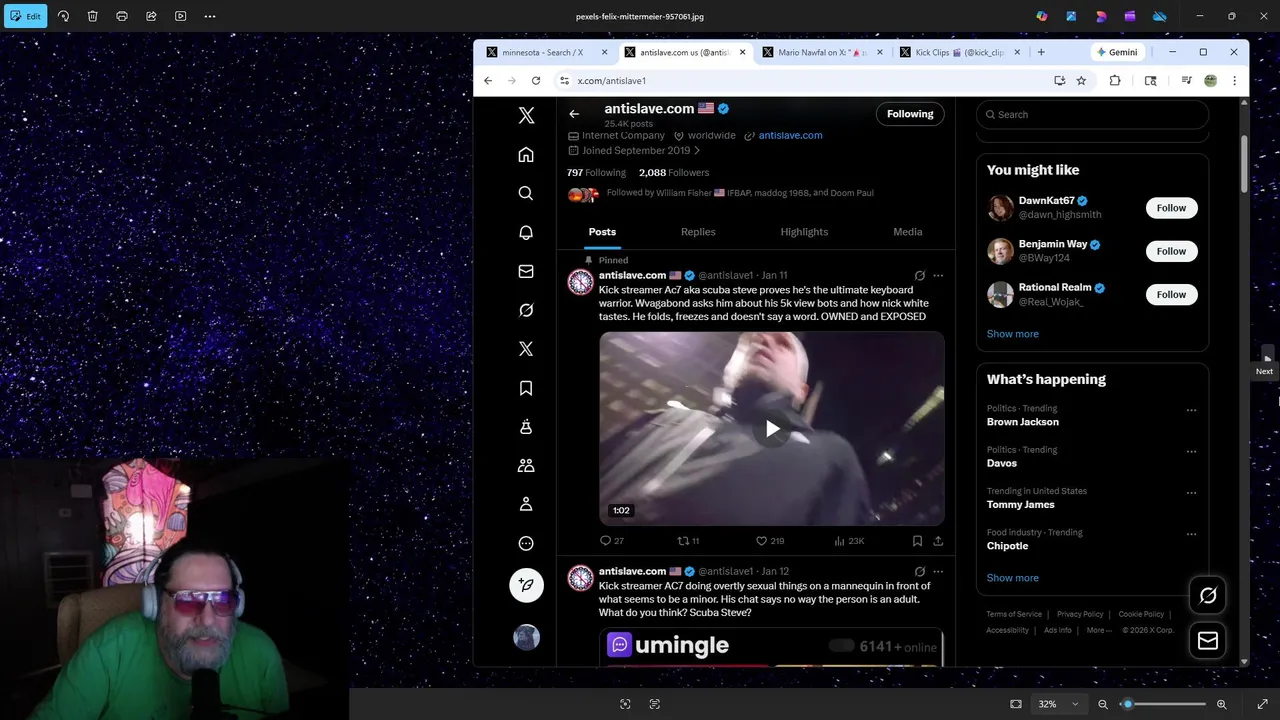Print the image using the printer icon
The width and height of the screenshot is (1280, 720).
click(122, 16)
